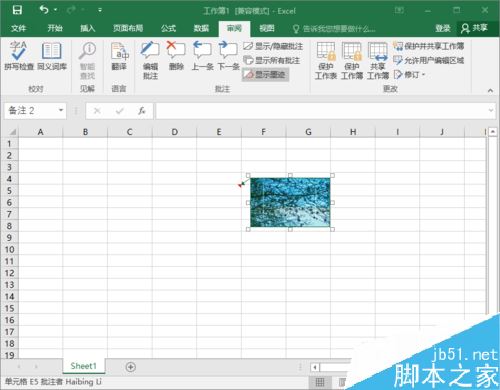Open the 公式 ribbon tab
Image resolution: width=500 pixels, height=390 pixels.
pos(168,28)
